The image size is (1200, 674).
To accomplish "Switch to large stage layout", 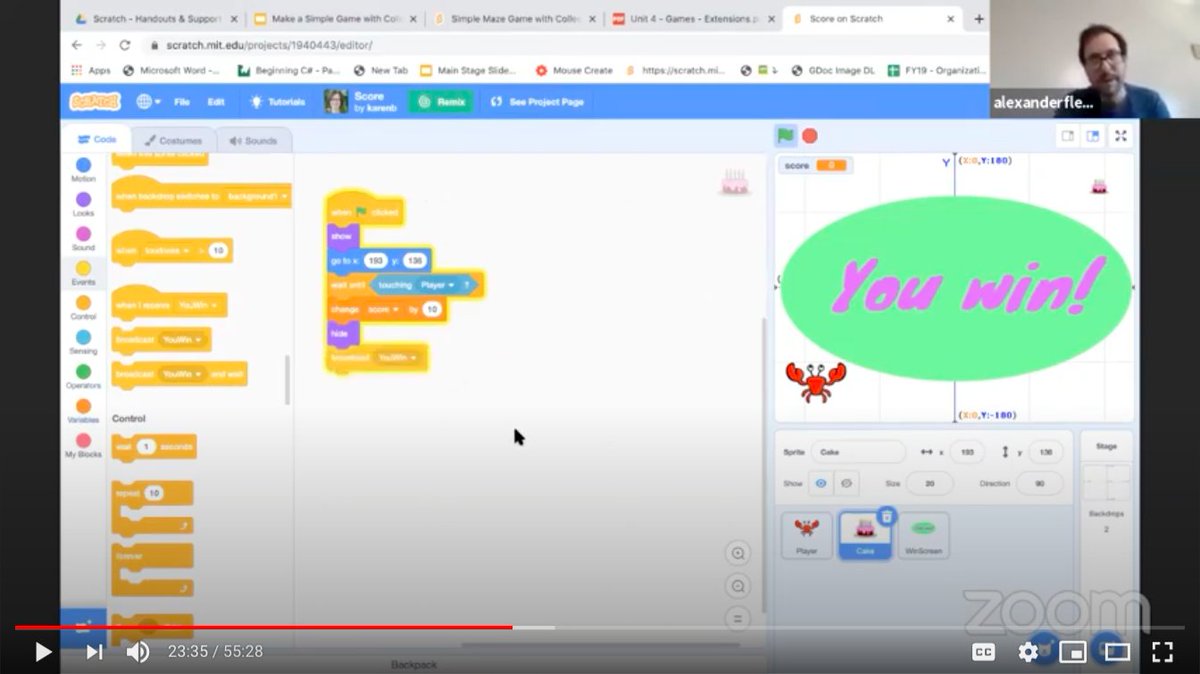I will pyautogui.click(x=1092, y=136).
